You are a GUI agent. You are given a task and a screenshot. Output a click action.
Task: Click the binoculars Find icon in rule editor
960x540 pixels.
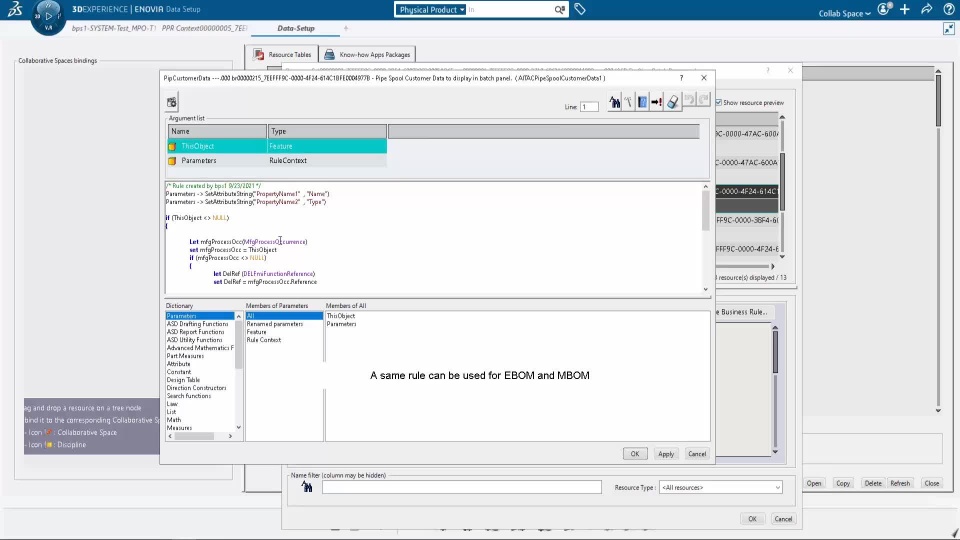coord(614,102)
